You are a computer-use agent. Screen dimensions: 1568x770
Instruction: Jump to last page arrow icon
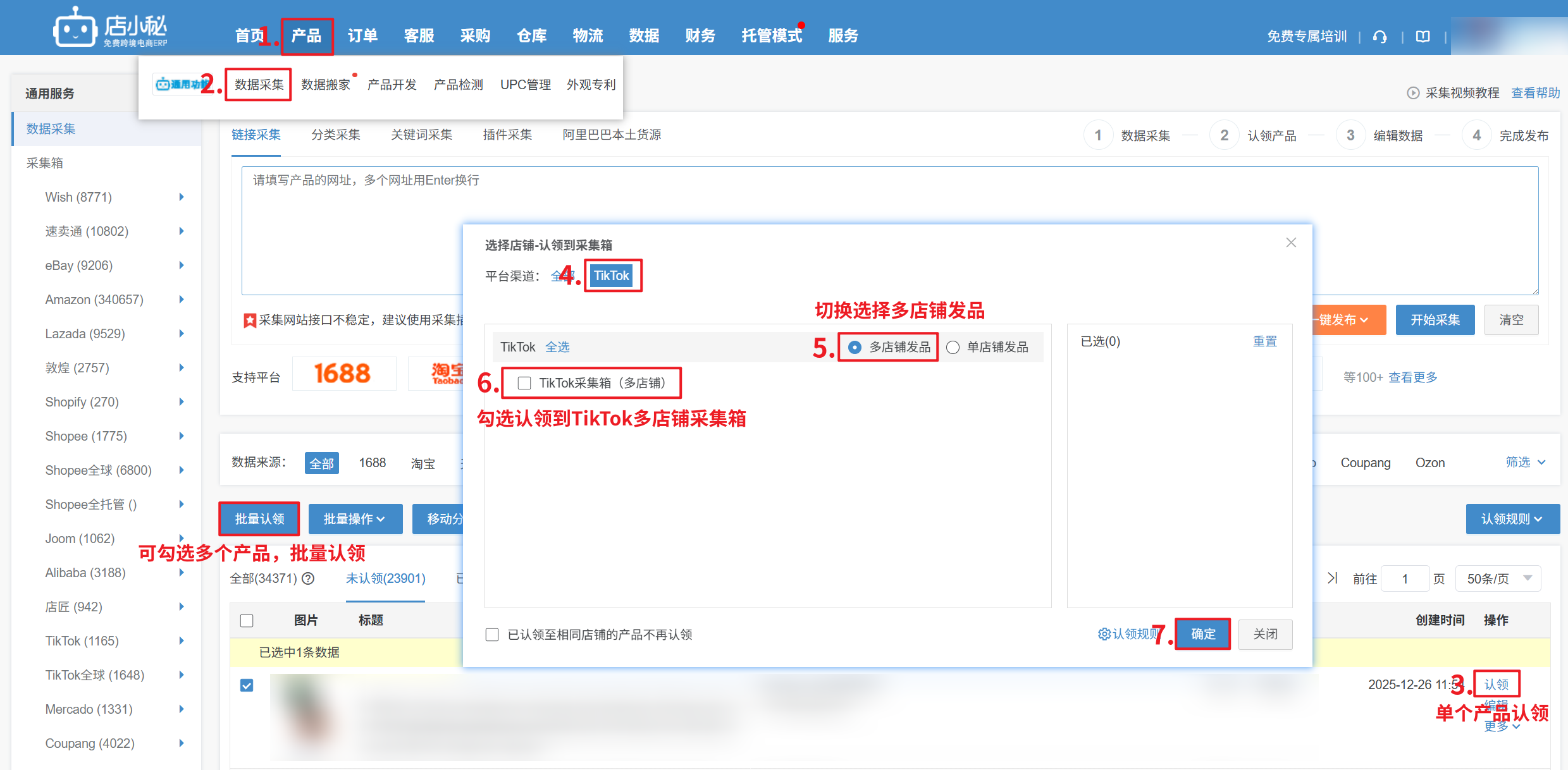(1332, 578)
